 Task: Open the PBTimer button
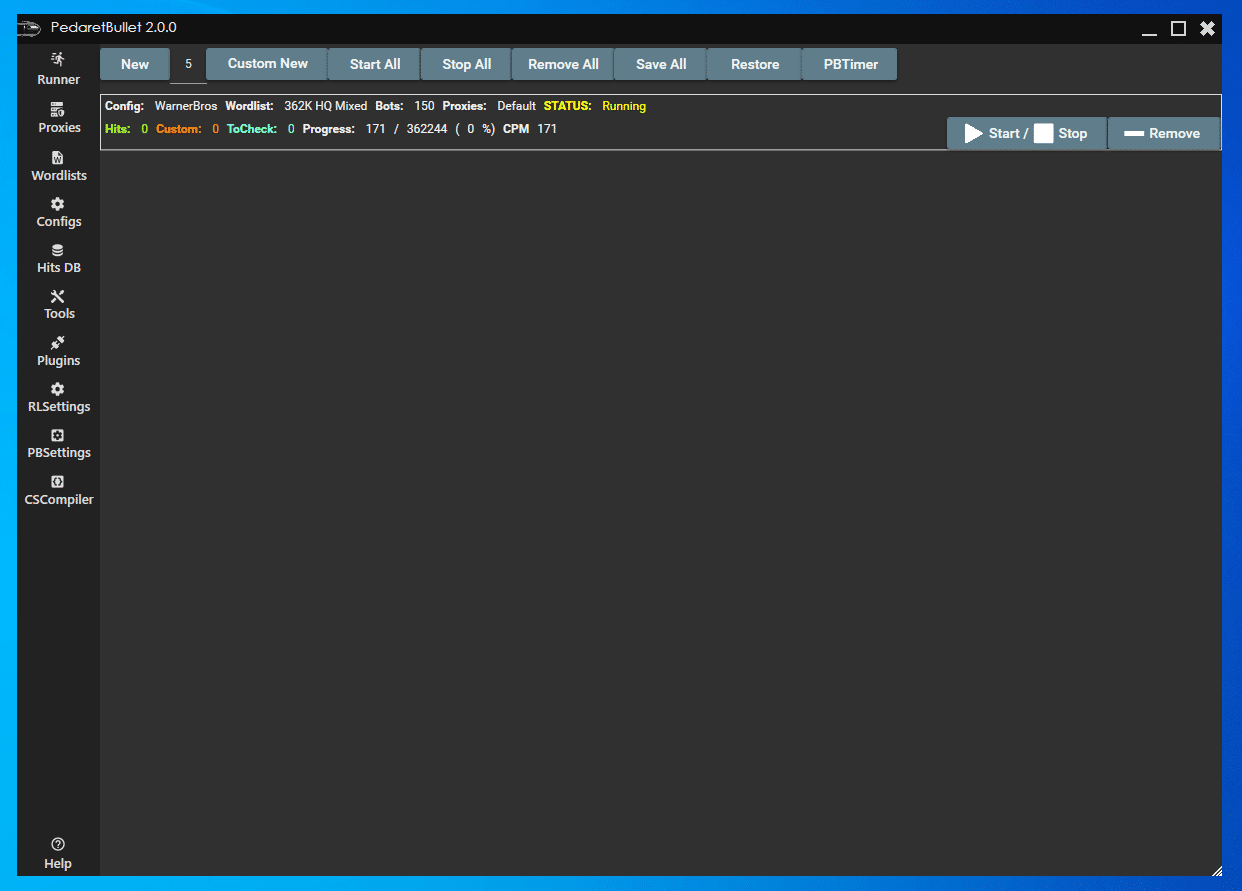[x=851, y=64]
